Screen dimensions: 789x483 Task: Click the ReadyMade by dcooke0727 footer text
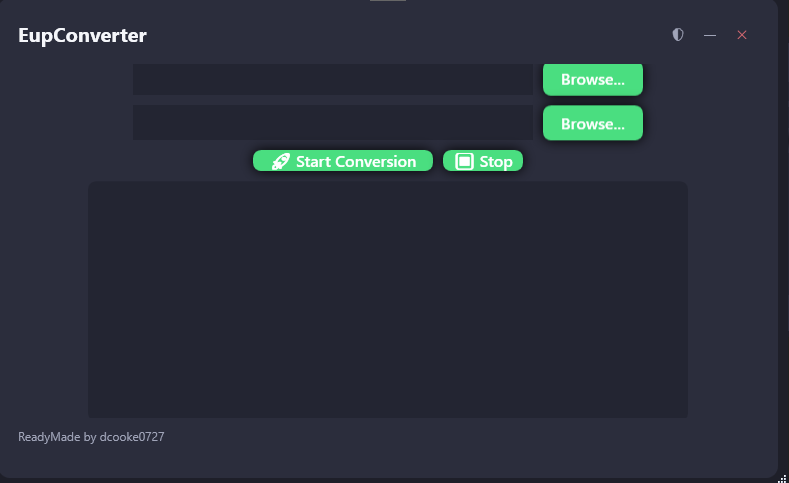91,437
